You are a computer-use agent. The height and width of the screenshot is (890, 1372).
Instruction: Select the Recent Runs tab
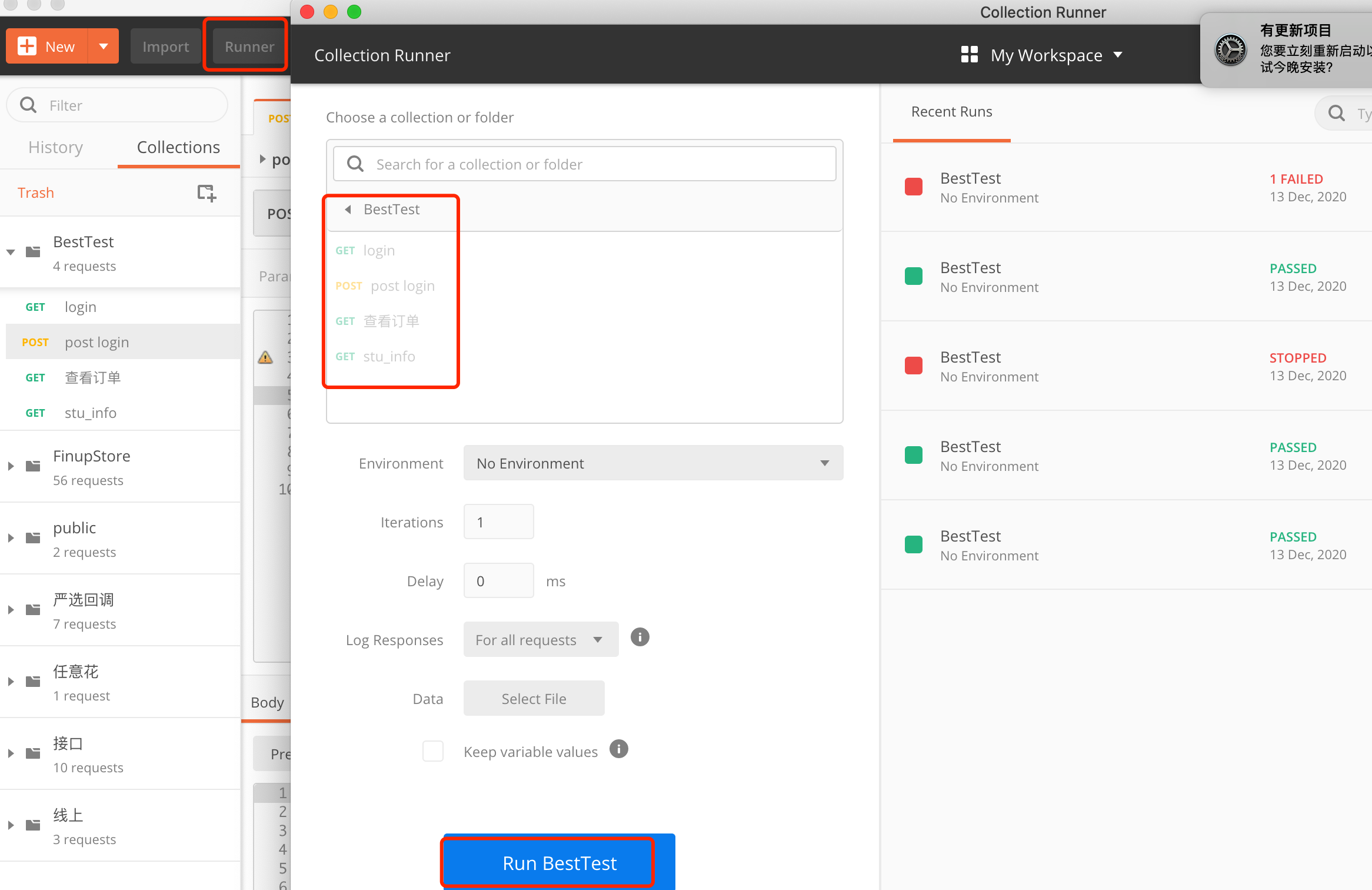point(951,112)
